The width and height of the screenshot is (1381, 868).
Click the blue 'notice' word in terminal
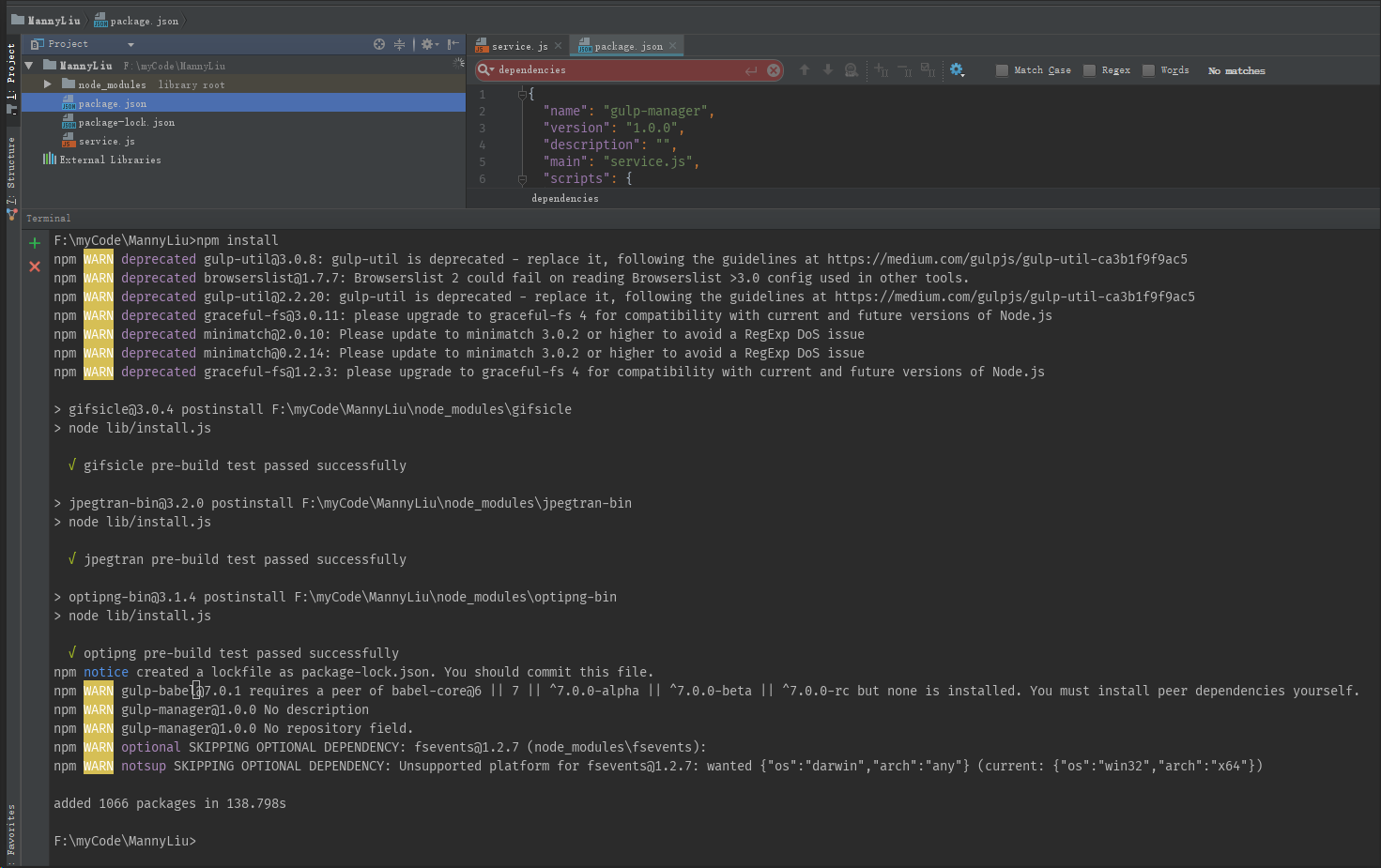[106, 672]
